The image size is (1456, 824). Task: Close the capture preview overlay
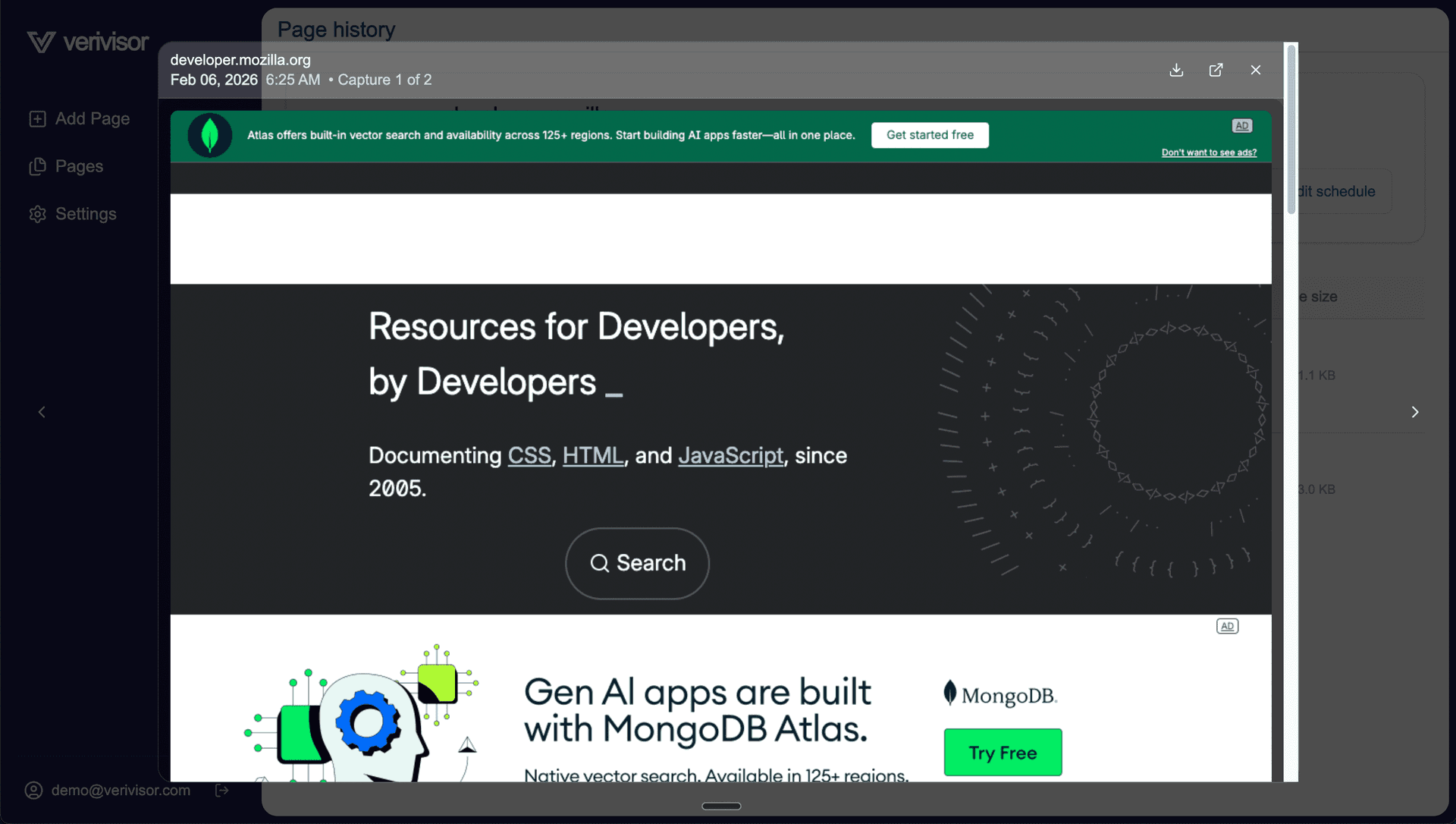(1256, 70)
